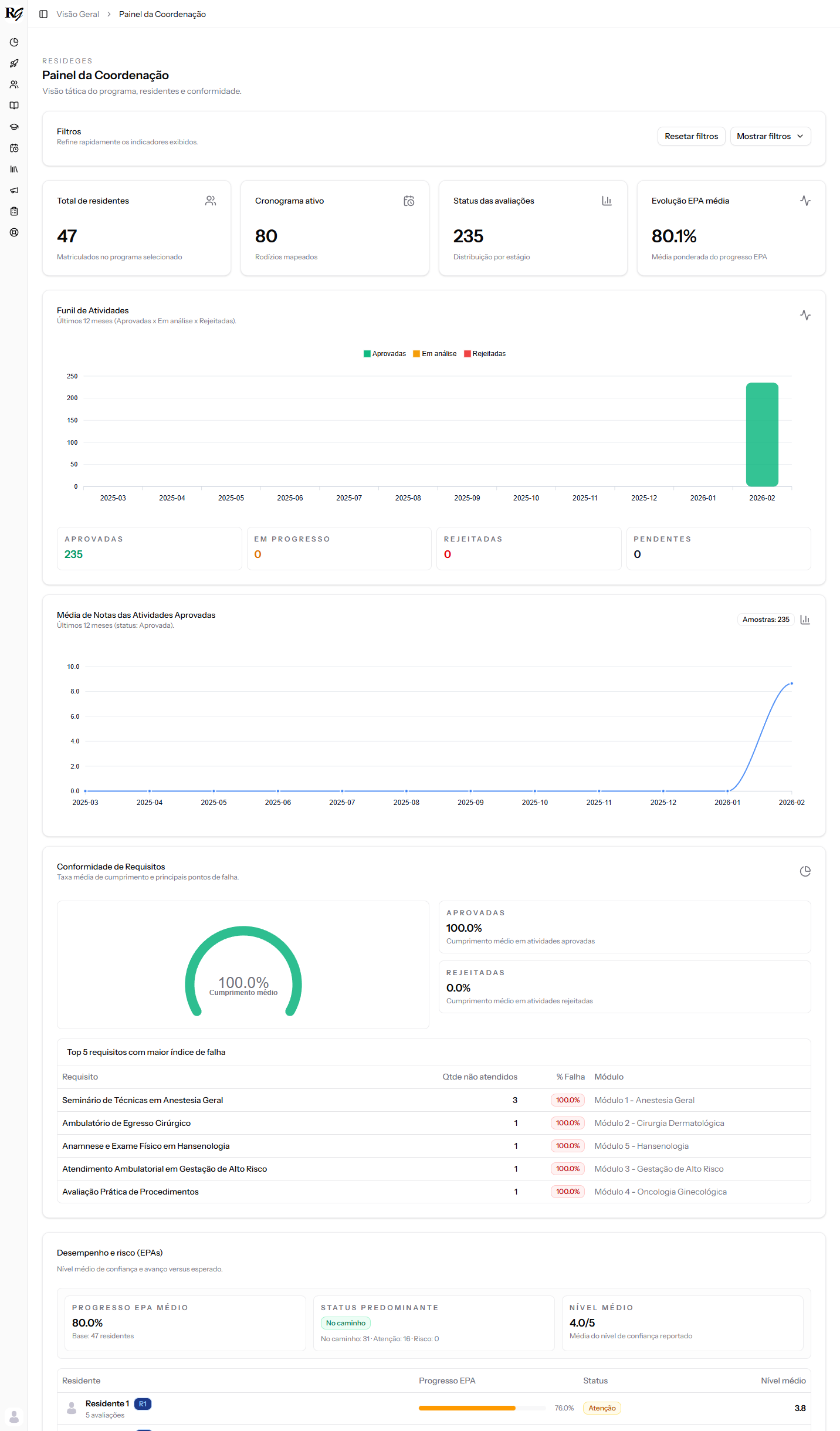Click the library books sidebar icon
The height and width of the screenshot is (1431, 840).
coord(14,169)
